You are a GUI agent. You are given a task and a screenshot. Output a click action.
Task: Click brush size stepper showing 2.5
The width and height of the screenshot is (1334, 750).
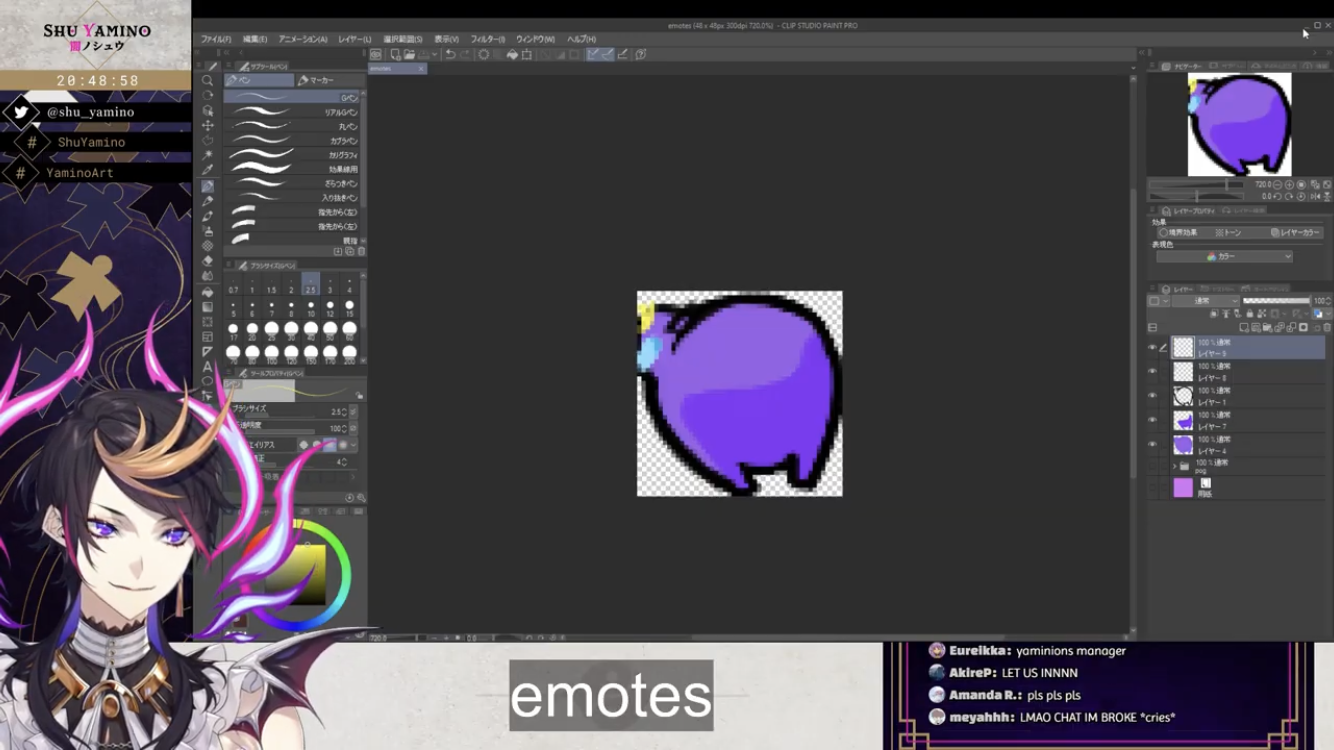pos(344,412)
